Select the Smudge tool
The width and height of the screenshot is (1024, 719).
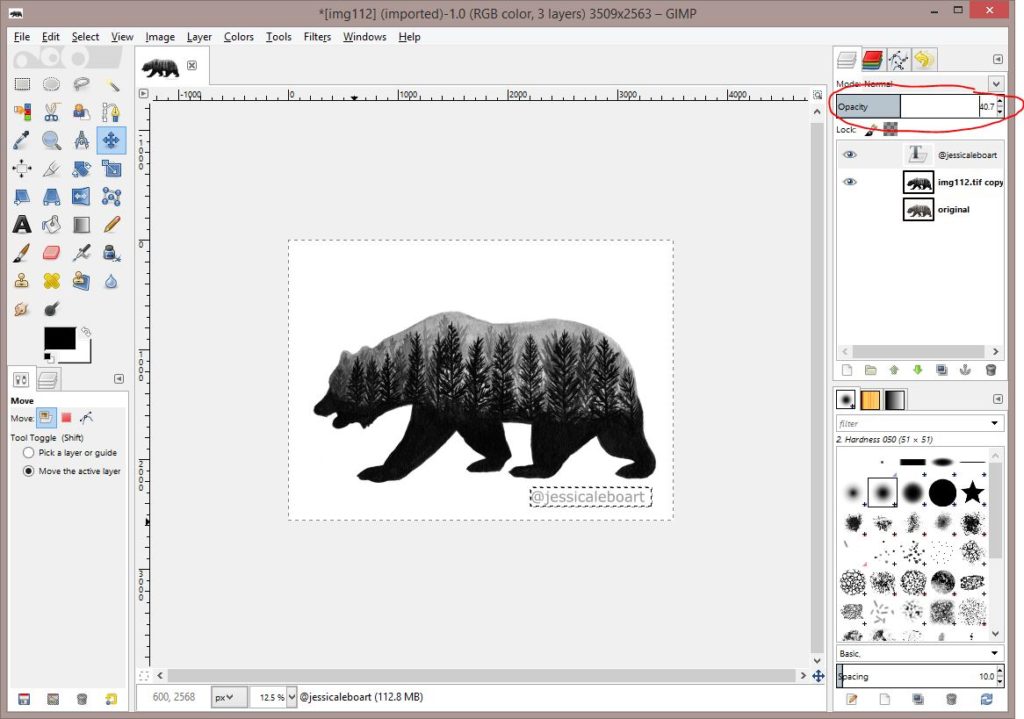coord(22,309)
